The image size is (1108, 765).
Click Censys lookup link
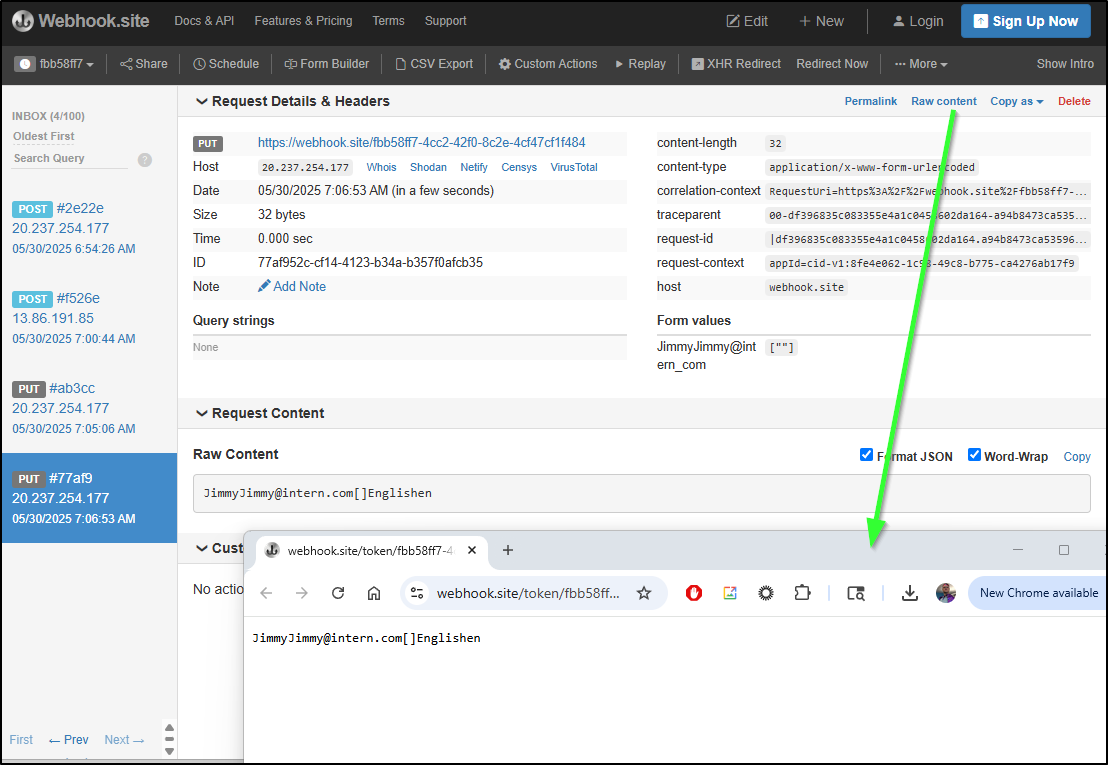tap(519, 167)
